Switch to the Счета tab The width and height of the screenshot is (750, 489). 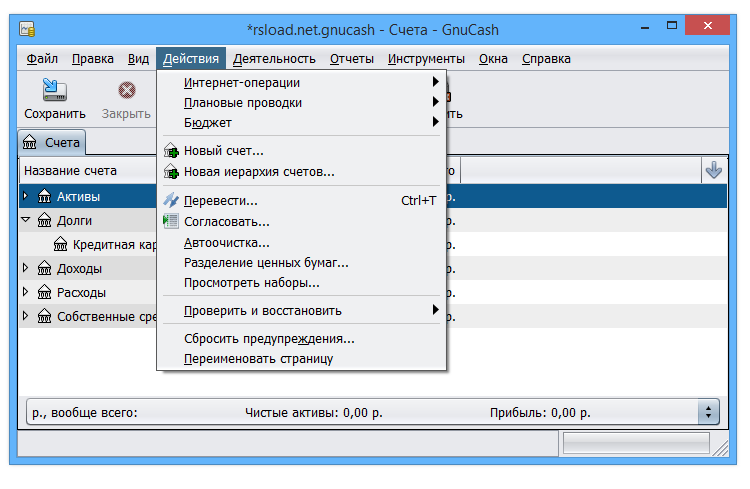(x=52, y=142)
